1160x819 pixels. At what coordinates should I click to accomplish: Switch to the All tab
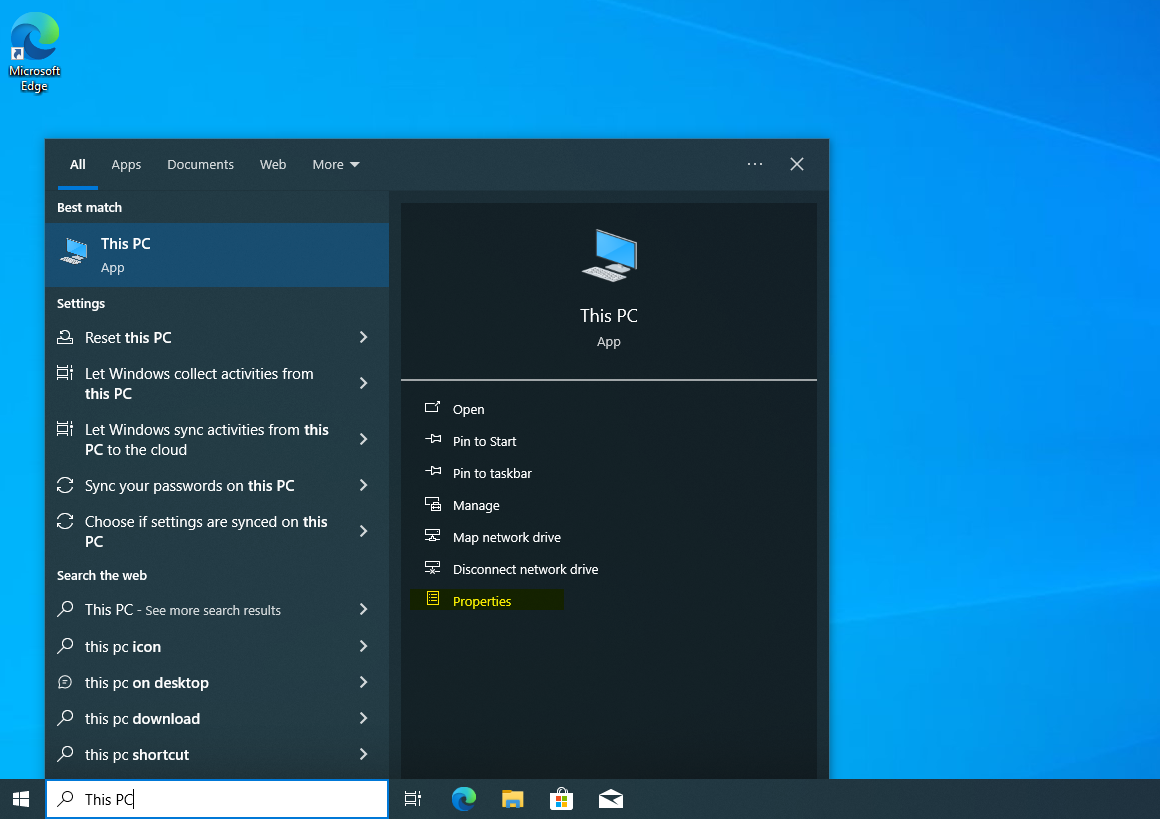78,164
